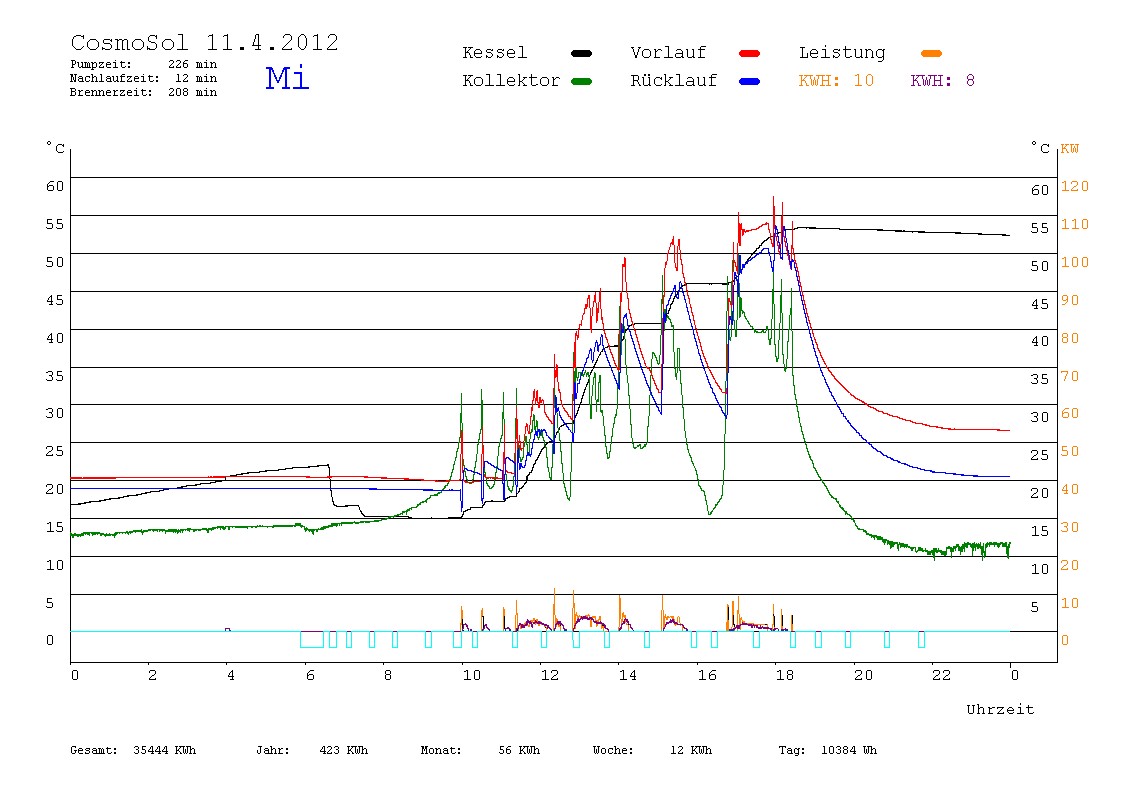This screenshot has height=812, width=1148.
Task: Click the 'Pumpzeit:' label
Action: [x=100, y=64]
